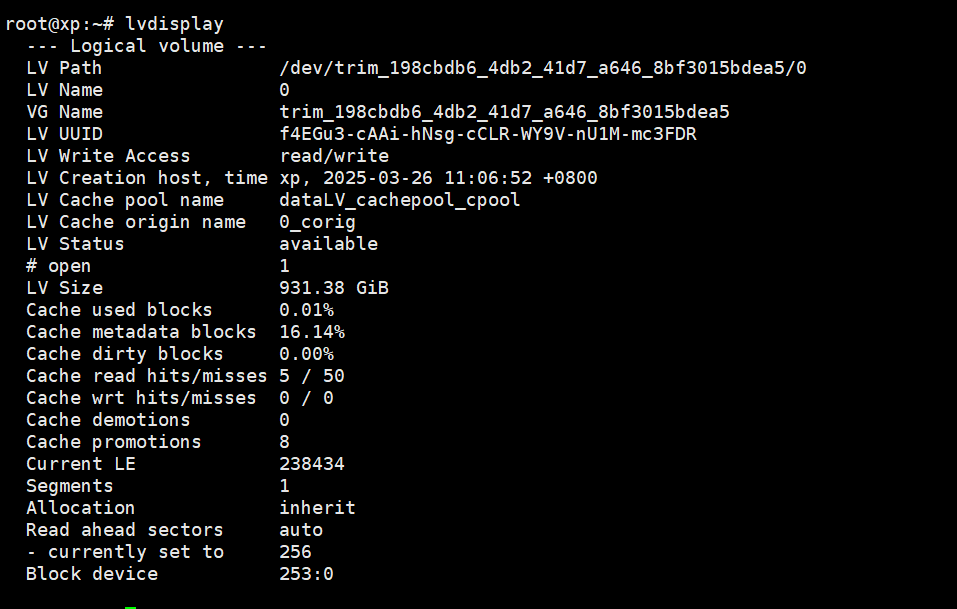Click the inherit allocation value
The height and width of the screenshot is (609, 957).
click(317, 508)
